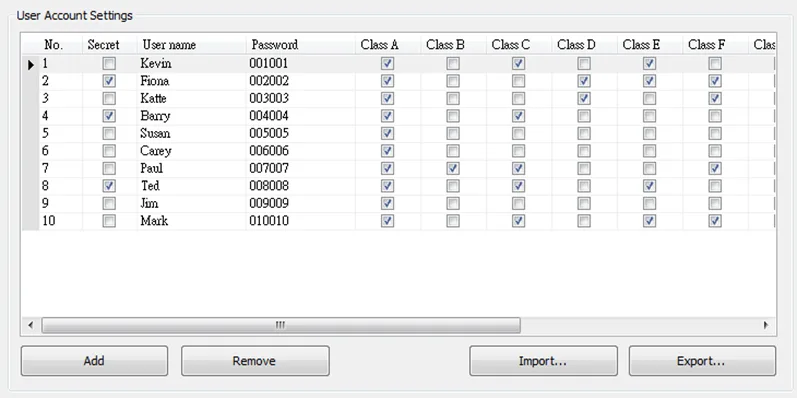797x398 pixels.
Task: Click the Class E column header
Action: [x=650, y=45]
